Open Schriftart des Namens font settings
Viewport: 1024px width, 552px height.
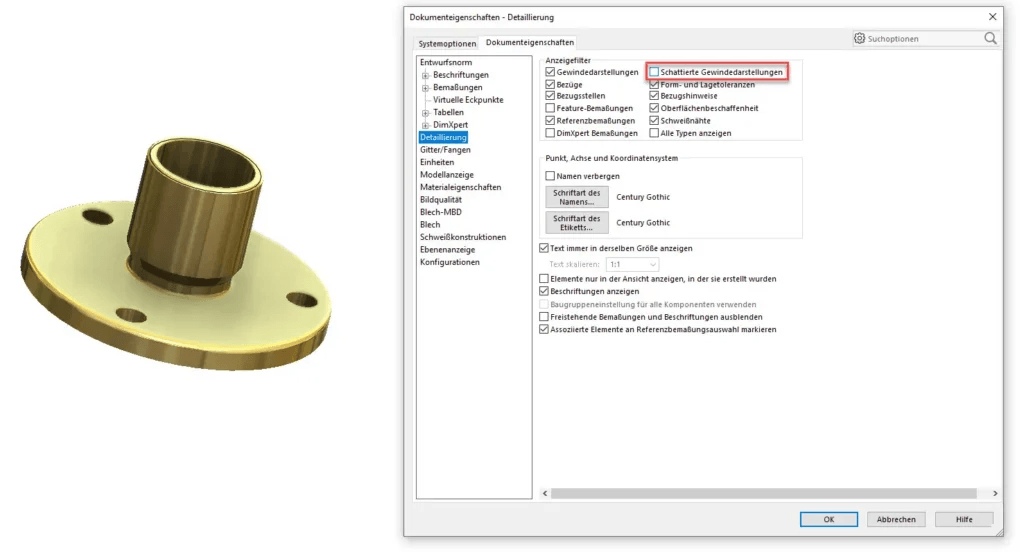(576, 197)
